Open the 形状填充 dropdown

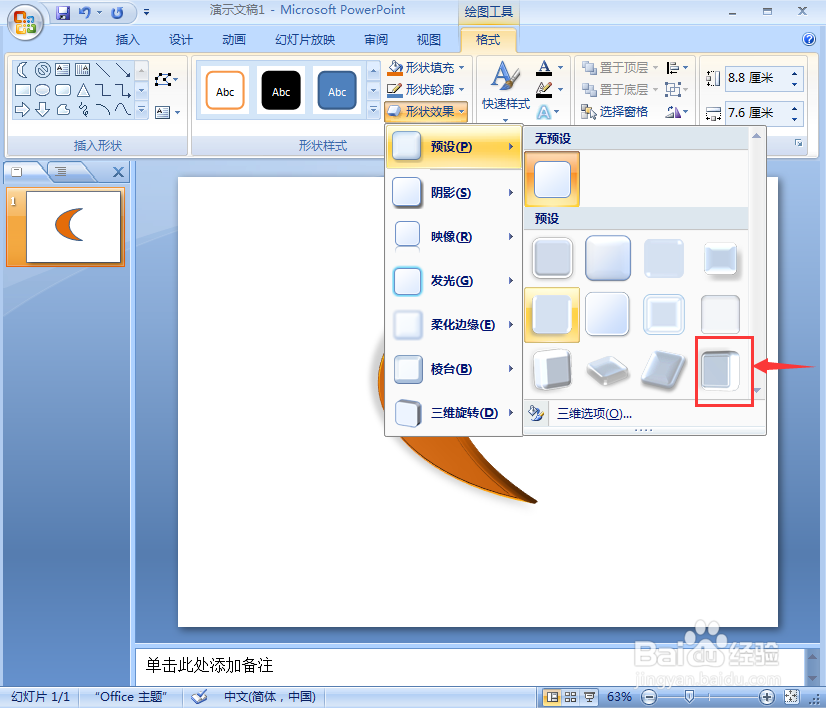click(x=426, y=67)
